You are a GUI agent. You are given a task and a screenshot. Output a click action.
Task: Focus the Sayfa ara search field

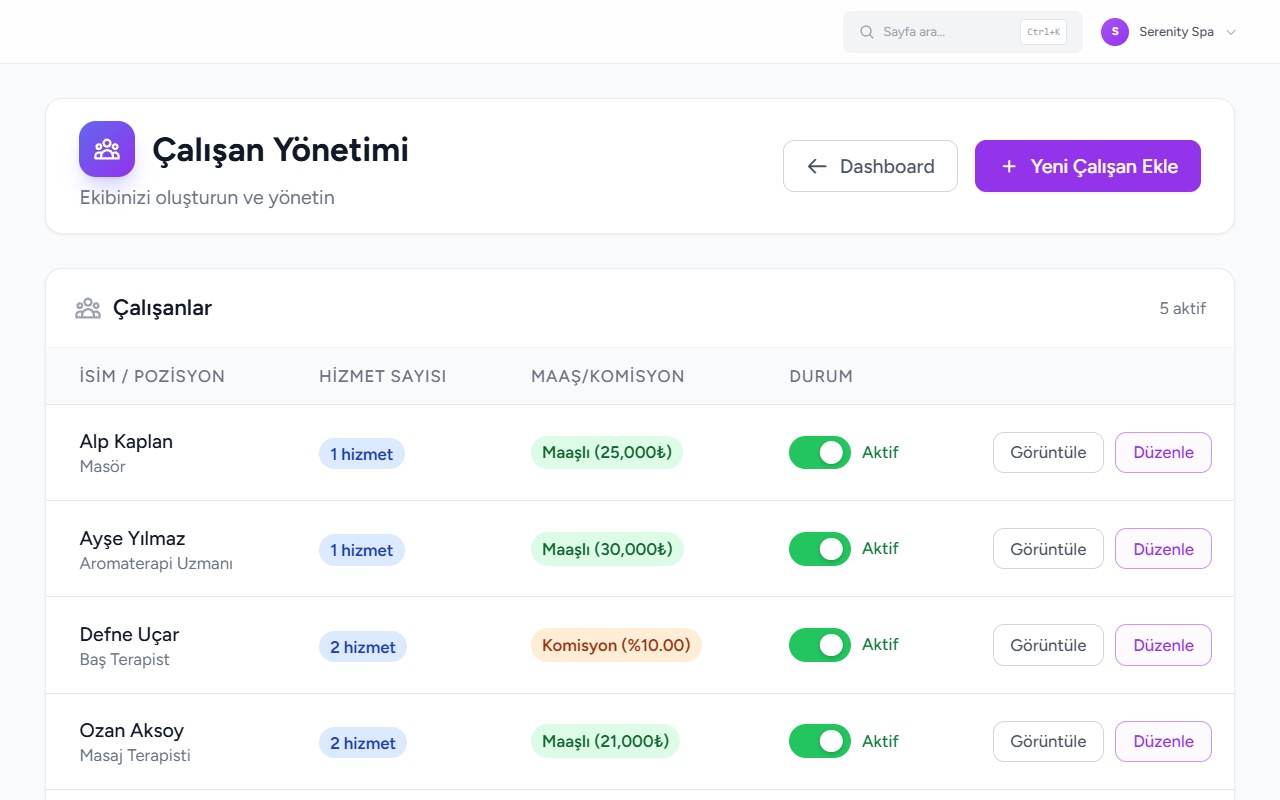[x=963, y=32]
